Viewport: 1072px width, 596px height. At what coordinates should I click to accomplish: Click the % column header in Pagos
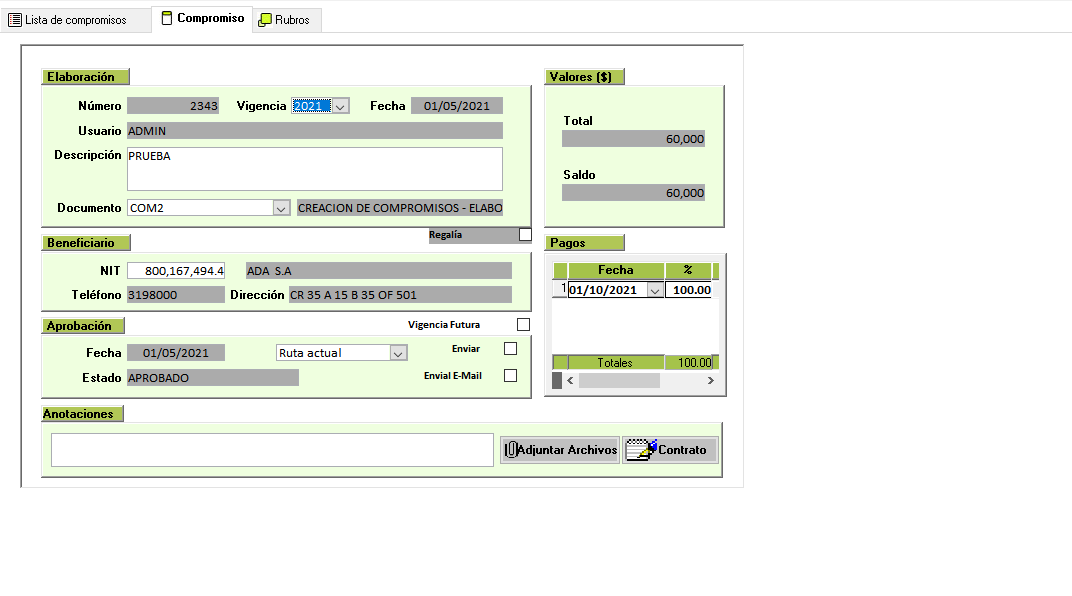click(688, 270)
